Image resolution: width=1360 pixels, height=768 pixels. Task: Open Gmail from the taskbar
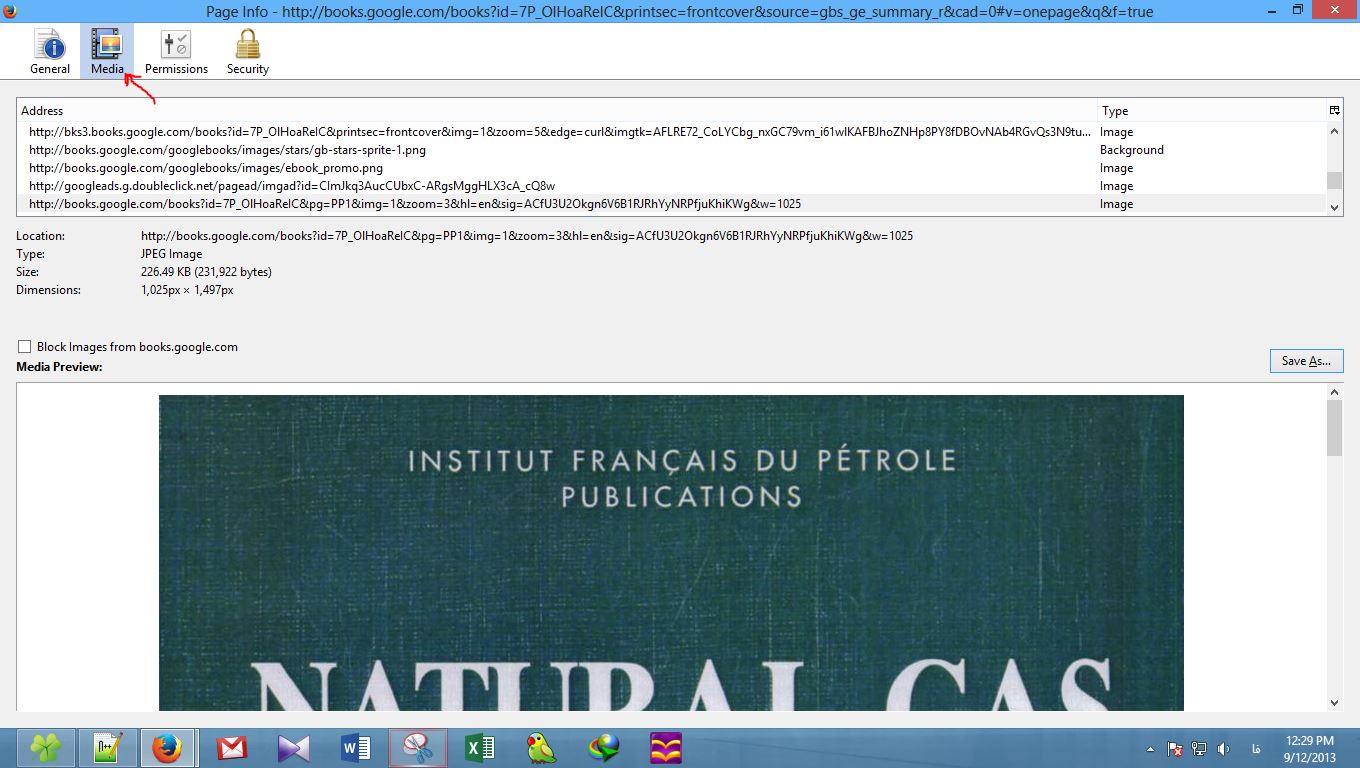coord(231,747)
